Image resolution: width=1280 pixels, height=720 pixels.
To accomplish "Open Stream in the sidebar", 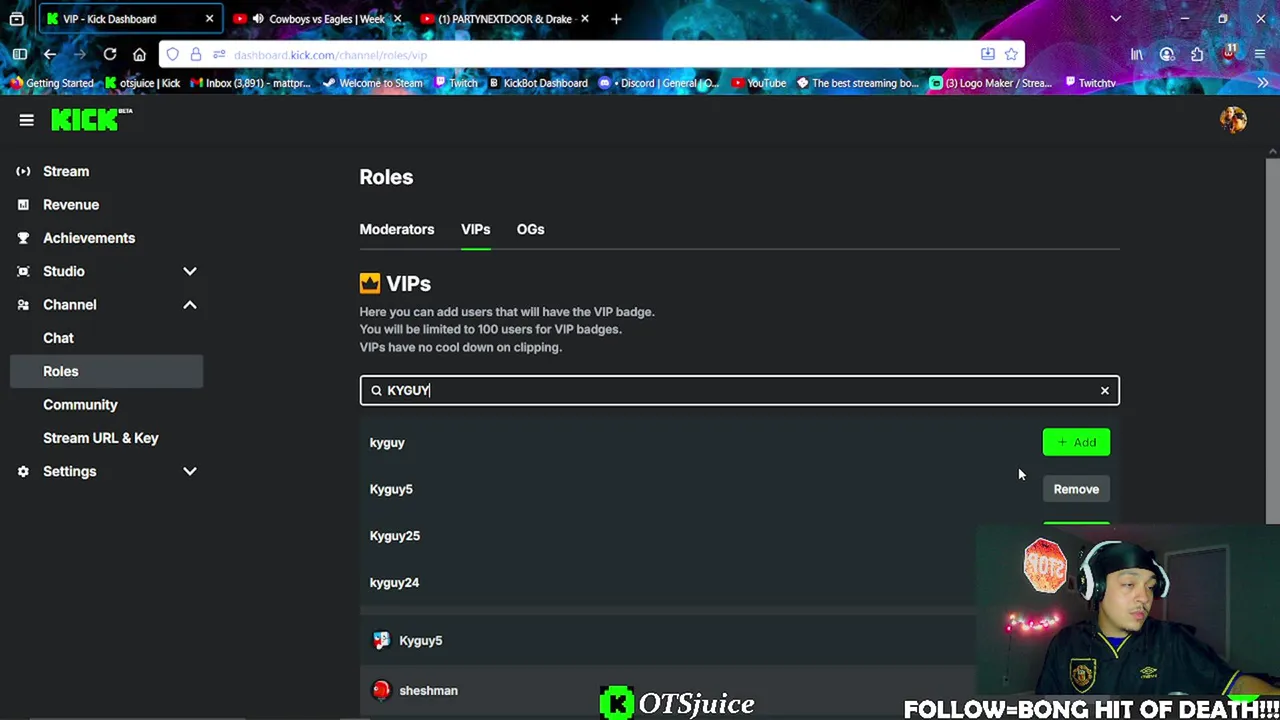I will [x=66, y=171].
